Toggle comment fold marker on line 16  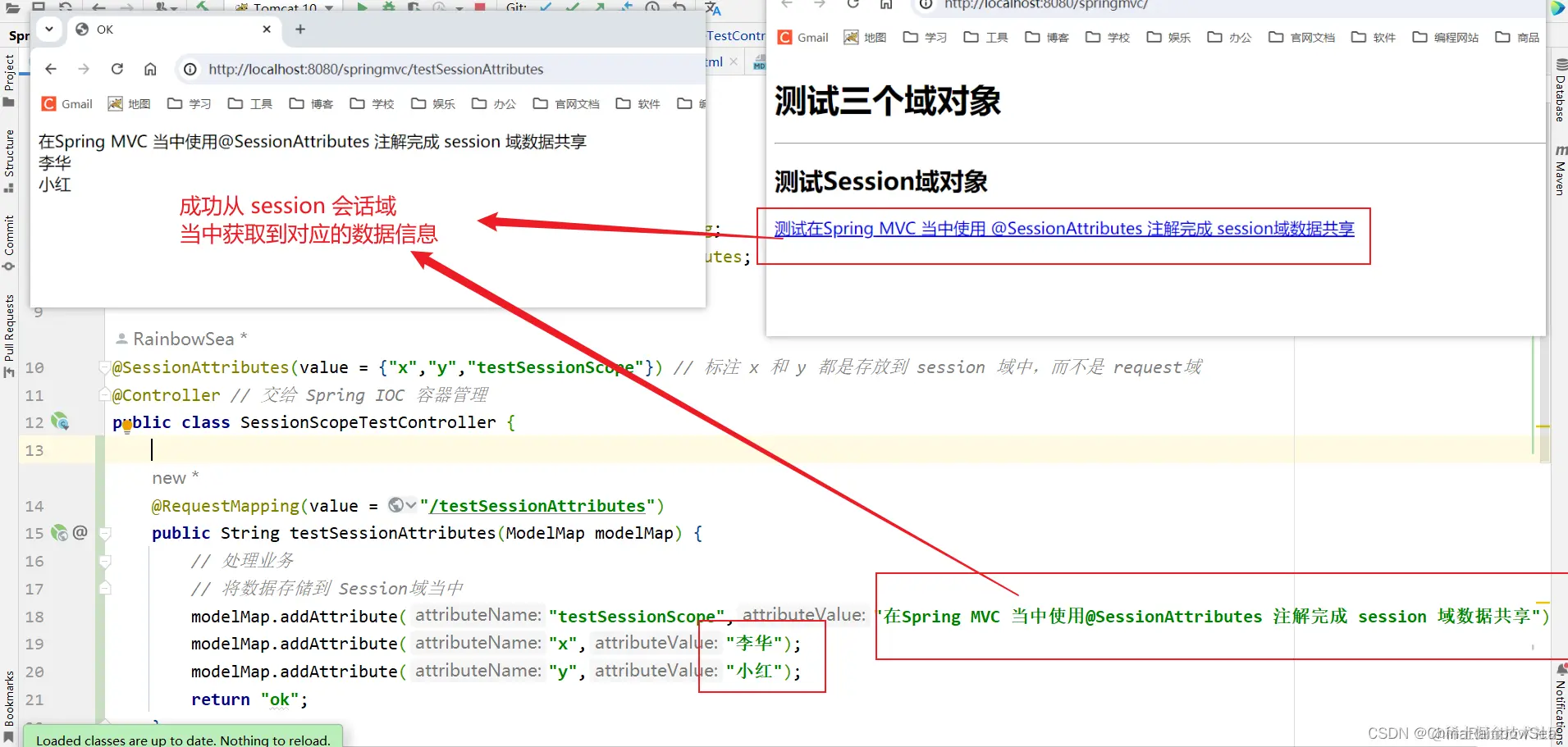click(x=104, y=562)
